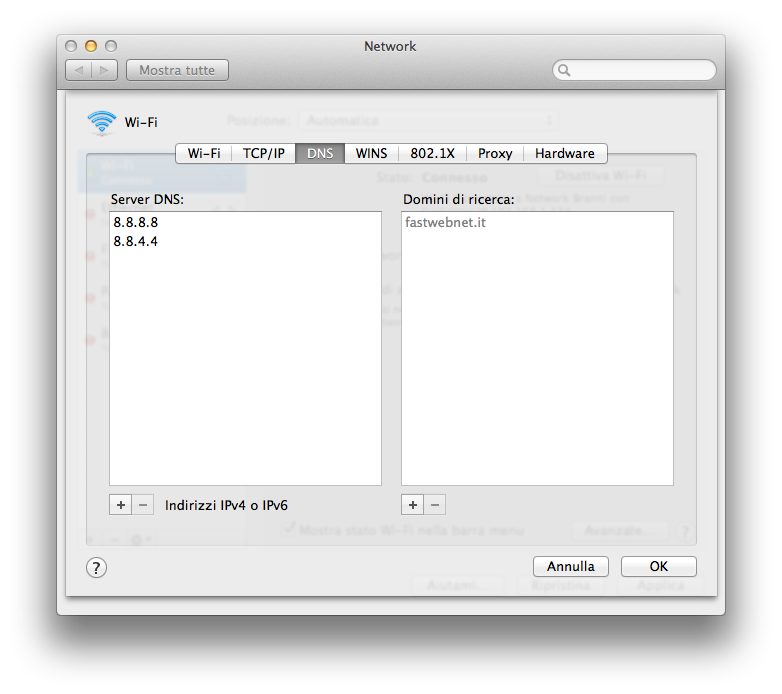This screenshot has height=694, width=782.
Task: Remove search domain with minus button
Action: pyautogui.click(x=435, y=505)
